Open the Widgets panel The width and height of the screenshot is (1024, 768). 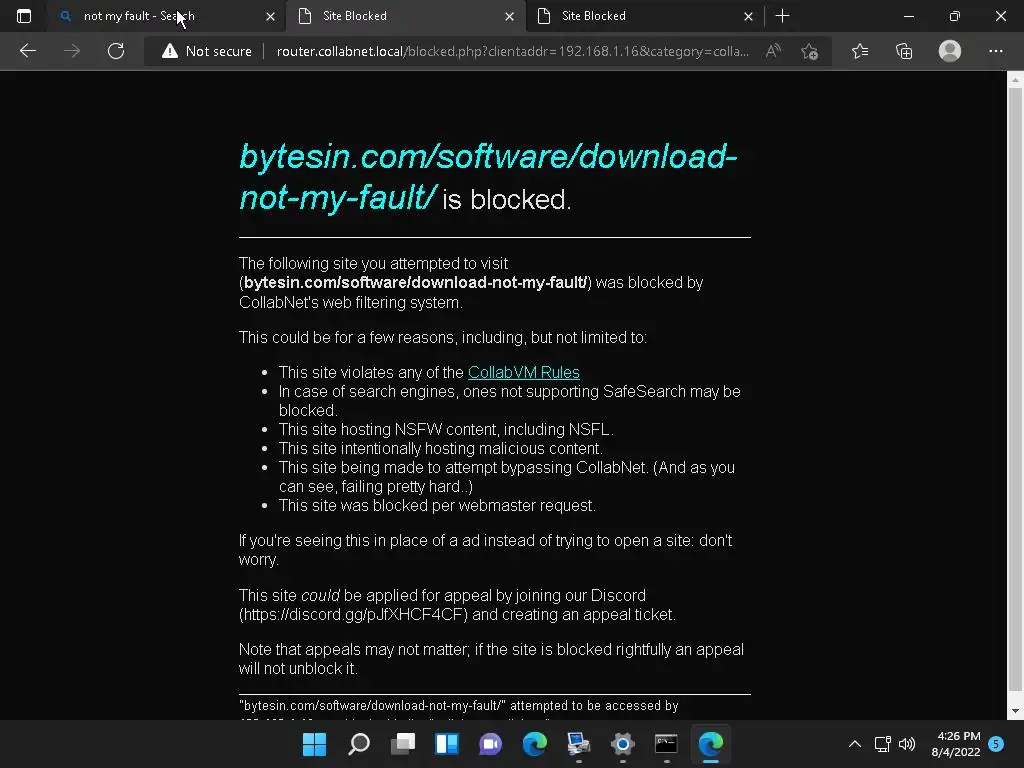point(447,744)
